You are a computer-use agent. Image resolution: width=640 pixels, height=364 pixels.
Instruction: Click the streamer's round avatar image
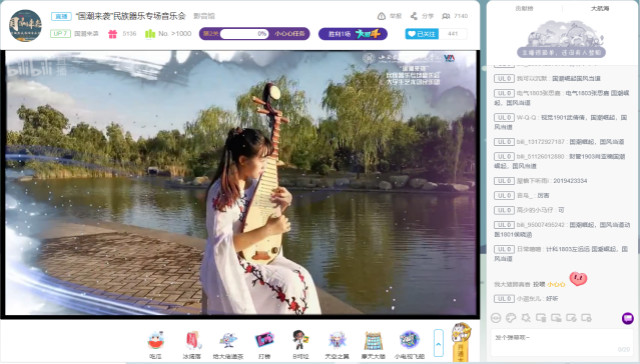(x=25, y=25)
